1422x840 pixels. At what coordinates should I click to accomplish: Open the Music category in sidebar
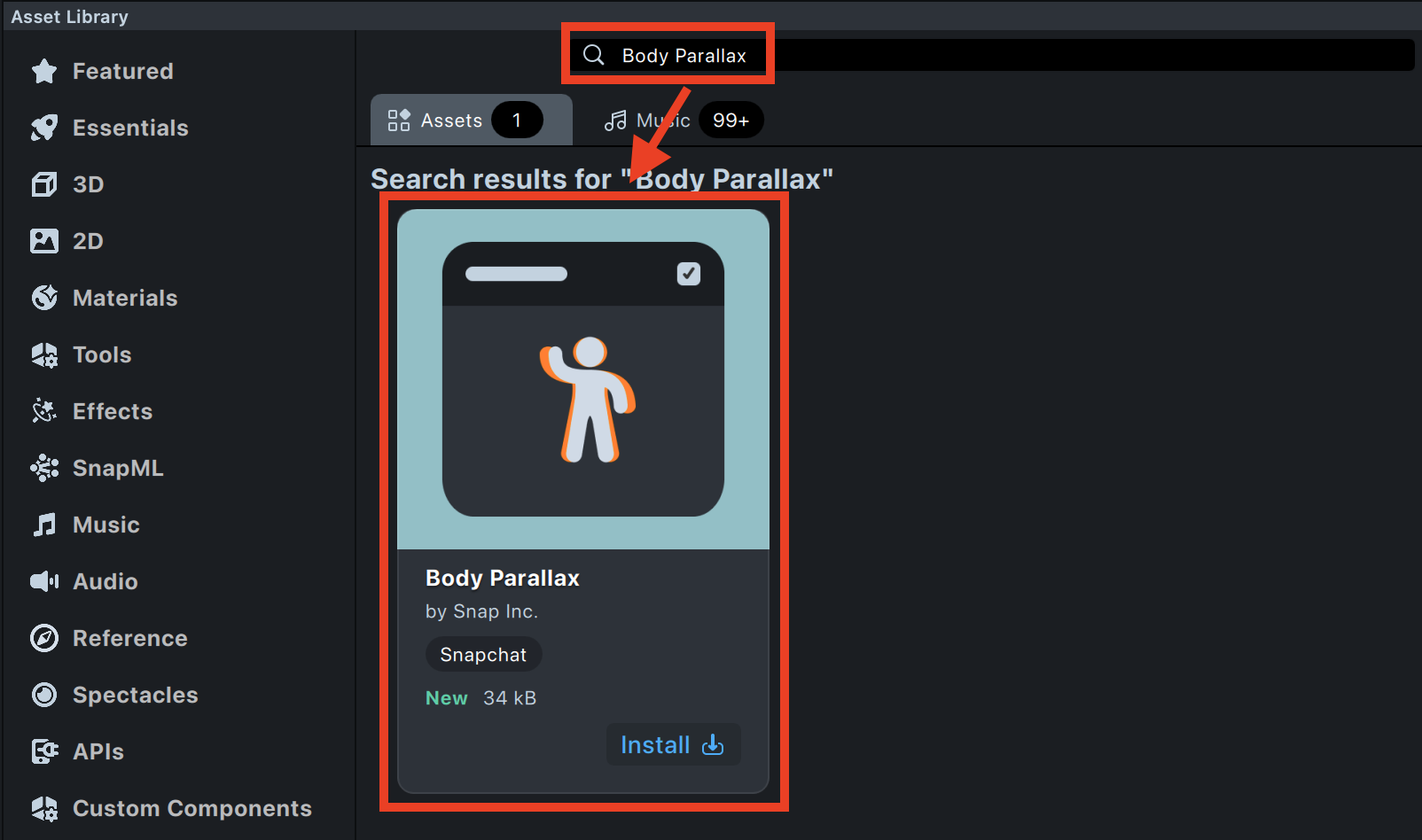[x=85, y=525]
